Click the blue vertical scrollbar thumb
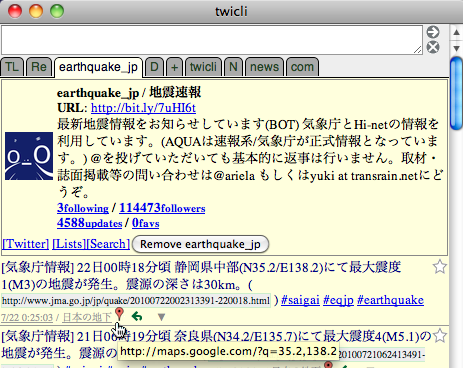This screenshot has height=368, width=463. (x=456, y=93)
